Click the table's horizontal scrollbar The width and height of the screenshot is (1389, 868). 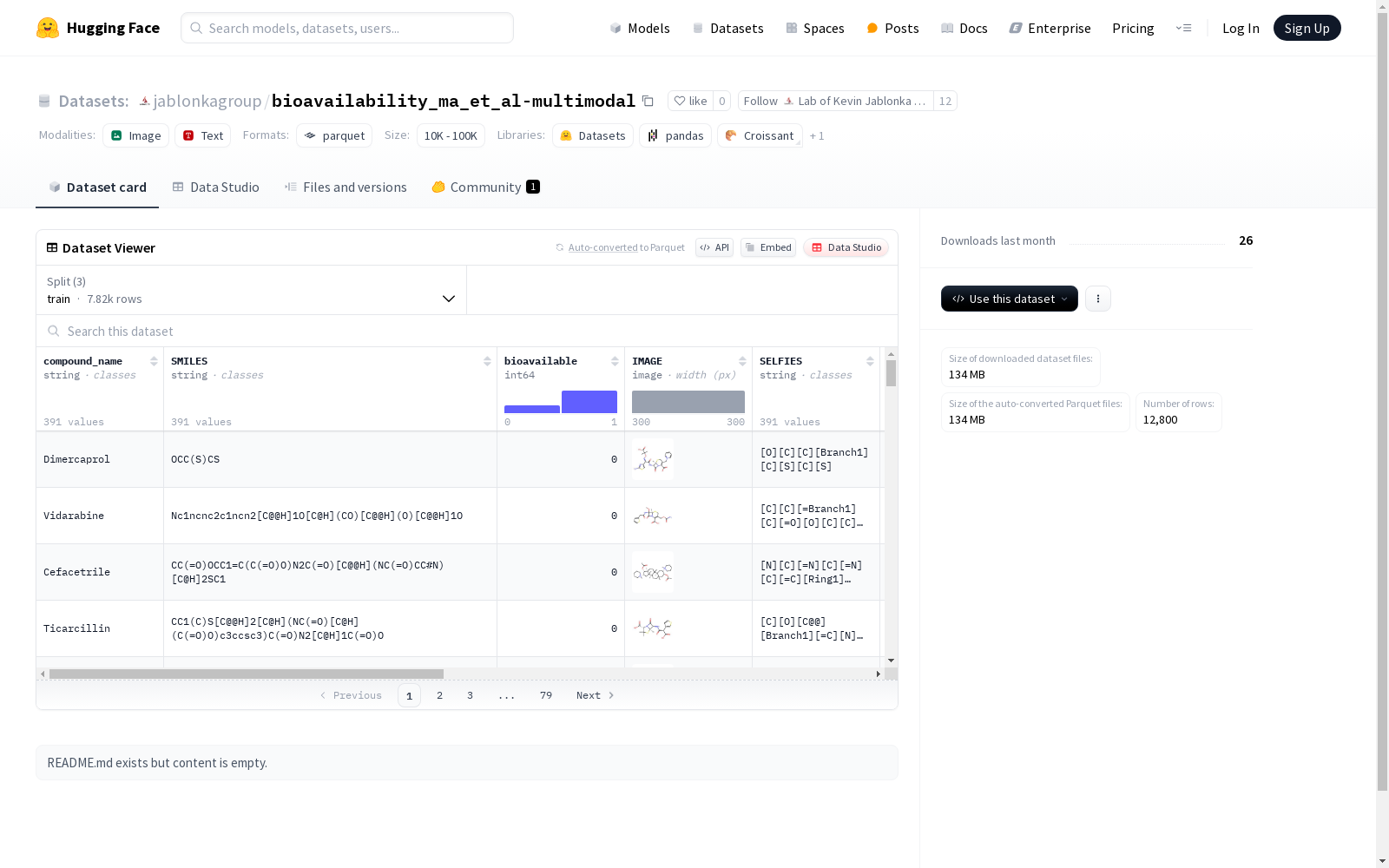tap(247, 674)
